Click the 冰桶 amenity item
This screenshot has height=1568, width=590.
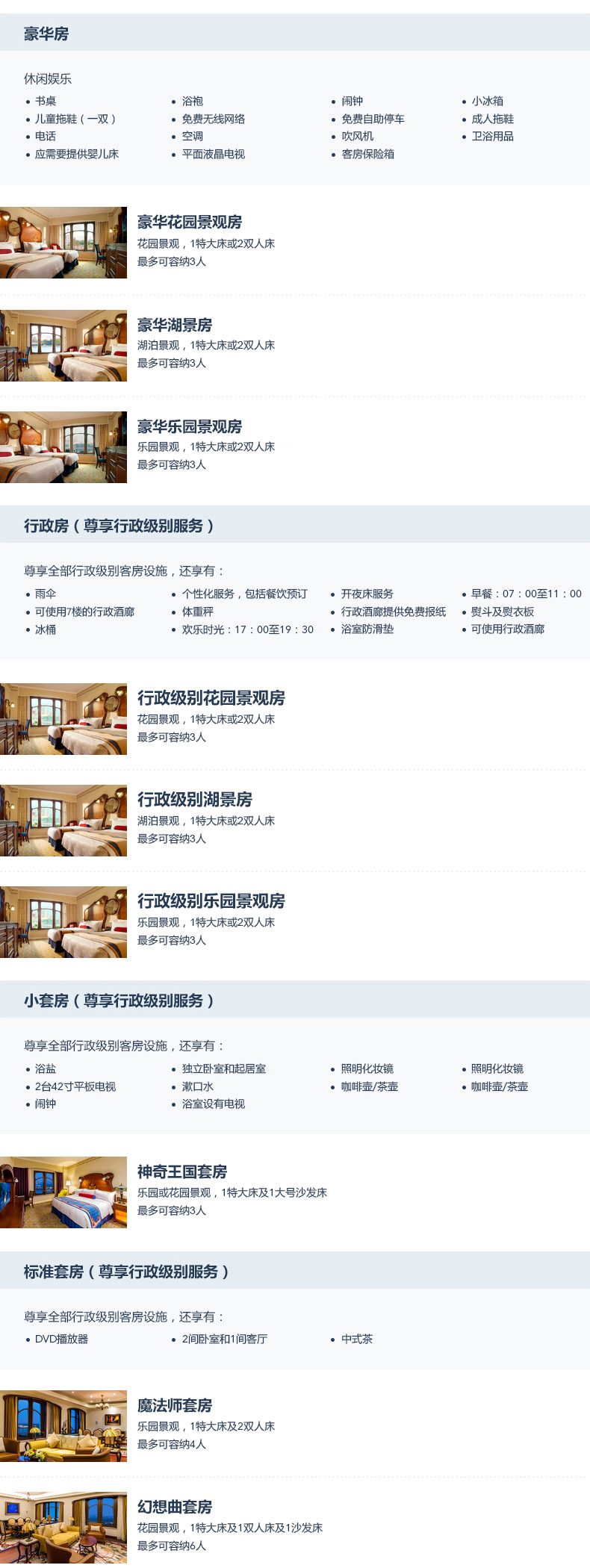pos(46,629)
